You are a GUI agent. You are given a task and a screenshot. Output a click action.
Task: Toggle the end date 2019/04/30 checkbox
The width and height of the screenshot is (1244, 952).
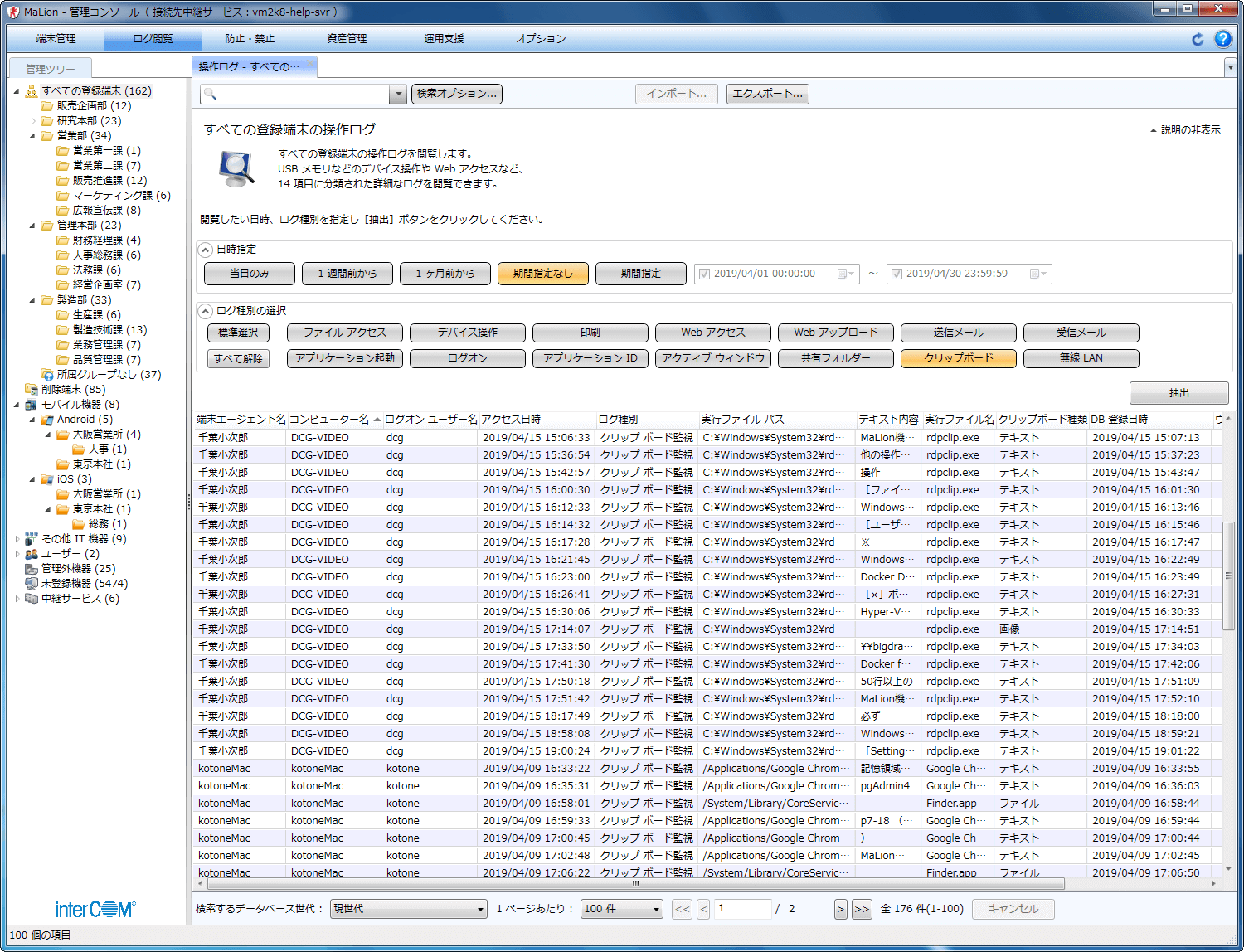click(897, 274)
